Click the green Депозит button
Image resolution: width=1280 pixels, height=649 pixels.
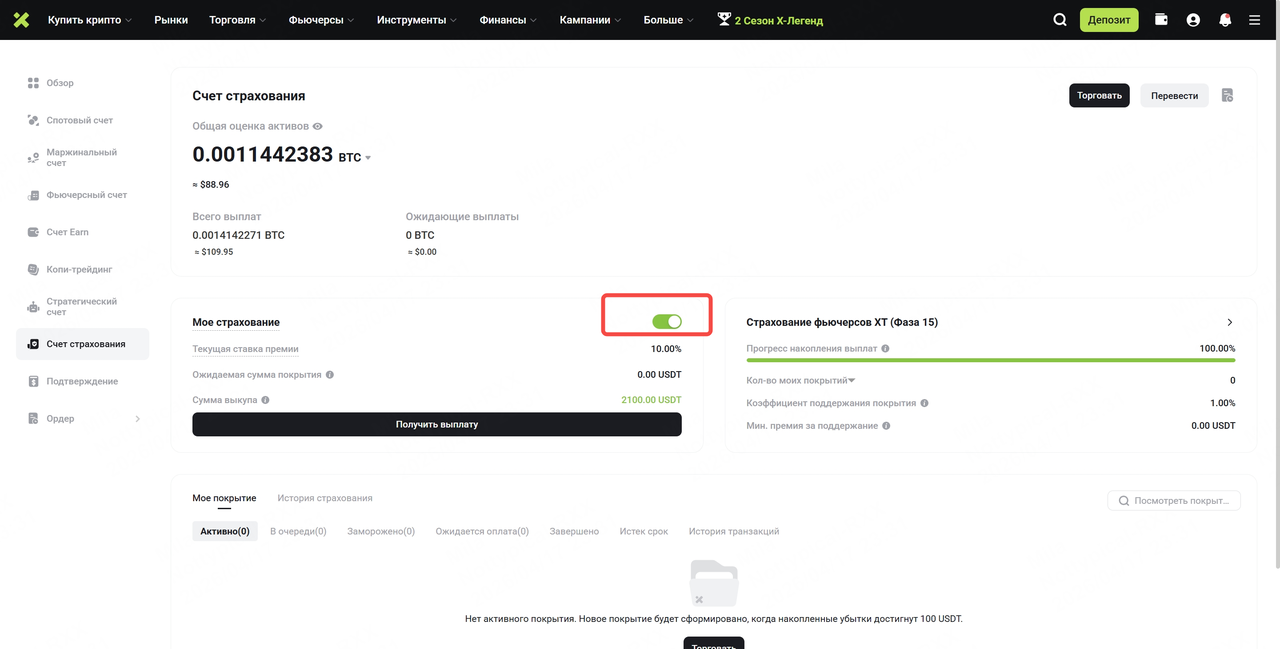coord(1109,20)
